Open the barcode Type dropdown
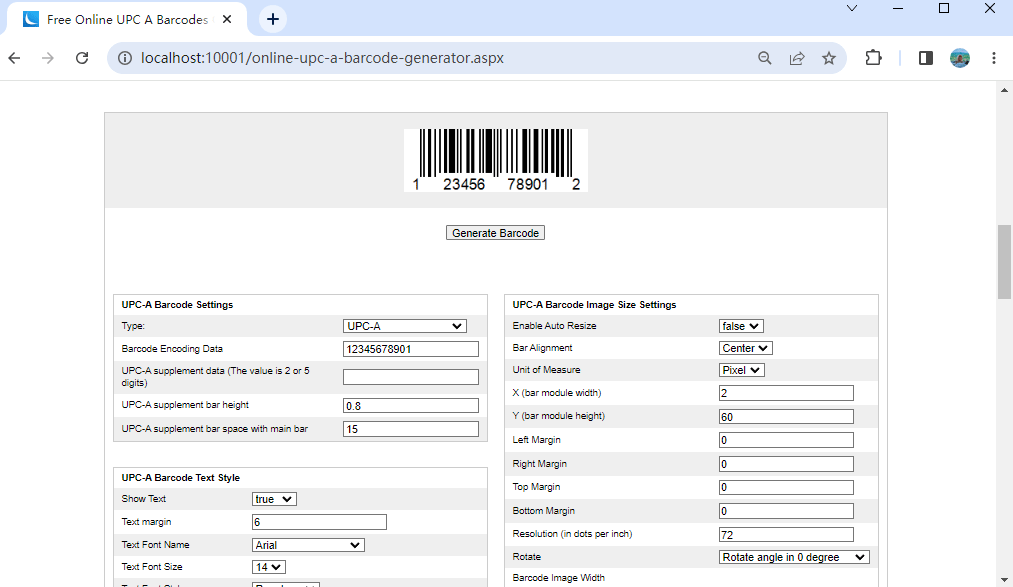 [404, 325]
